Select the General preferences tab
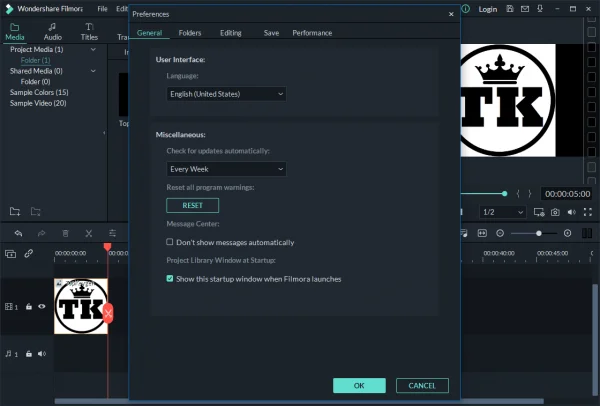The width and height of the screenshot is (600, 406). (150, 33)
